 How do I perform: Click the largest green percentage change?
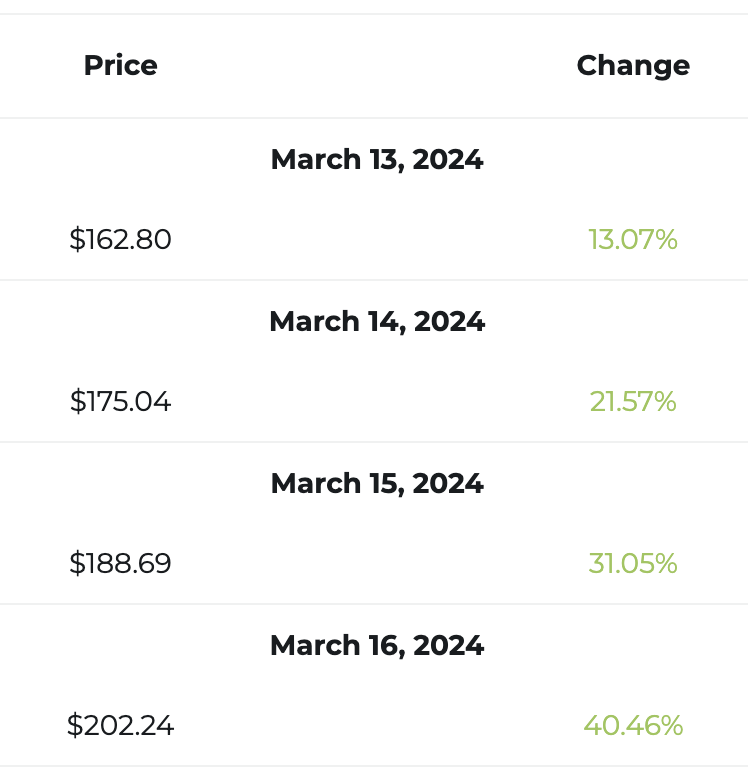point(633,726)
